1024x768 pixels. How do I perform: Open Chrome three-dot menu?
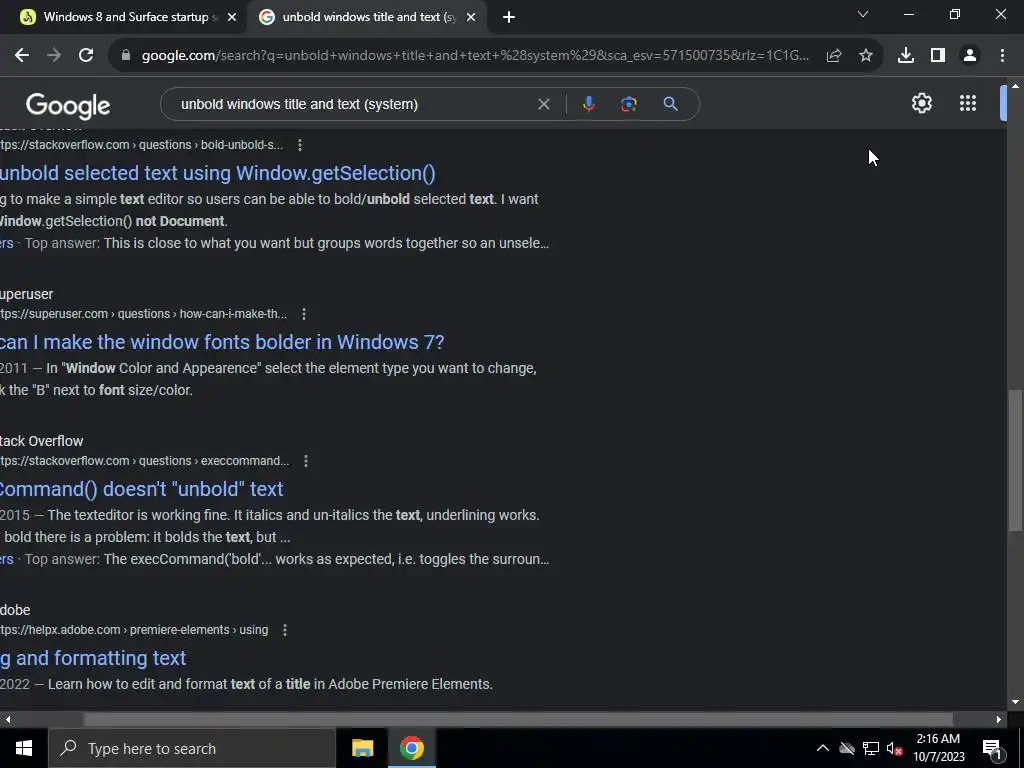[x=1002, y=56]
